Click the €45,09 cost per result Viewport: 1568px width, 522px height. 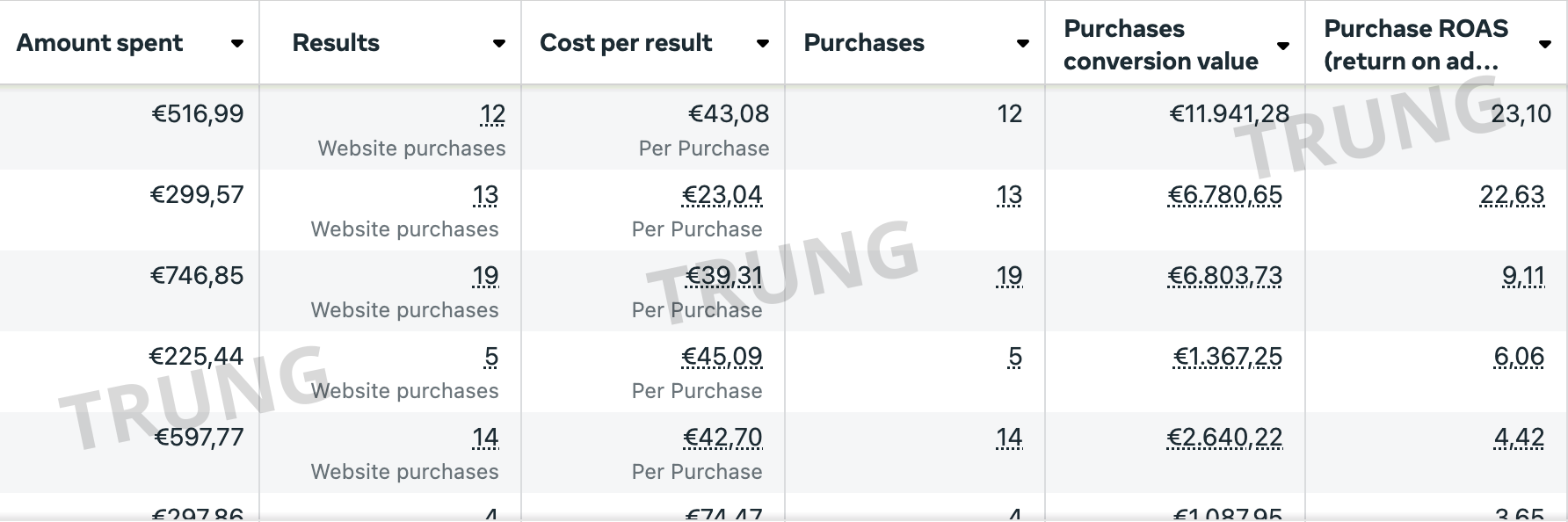tap(722, 357)
